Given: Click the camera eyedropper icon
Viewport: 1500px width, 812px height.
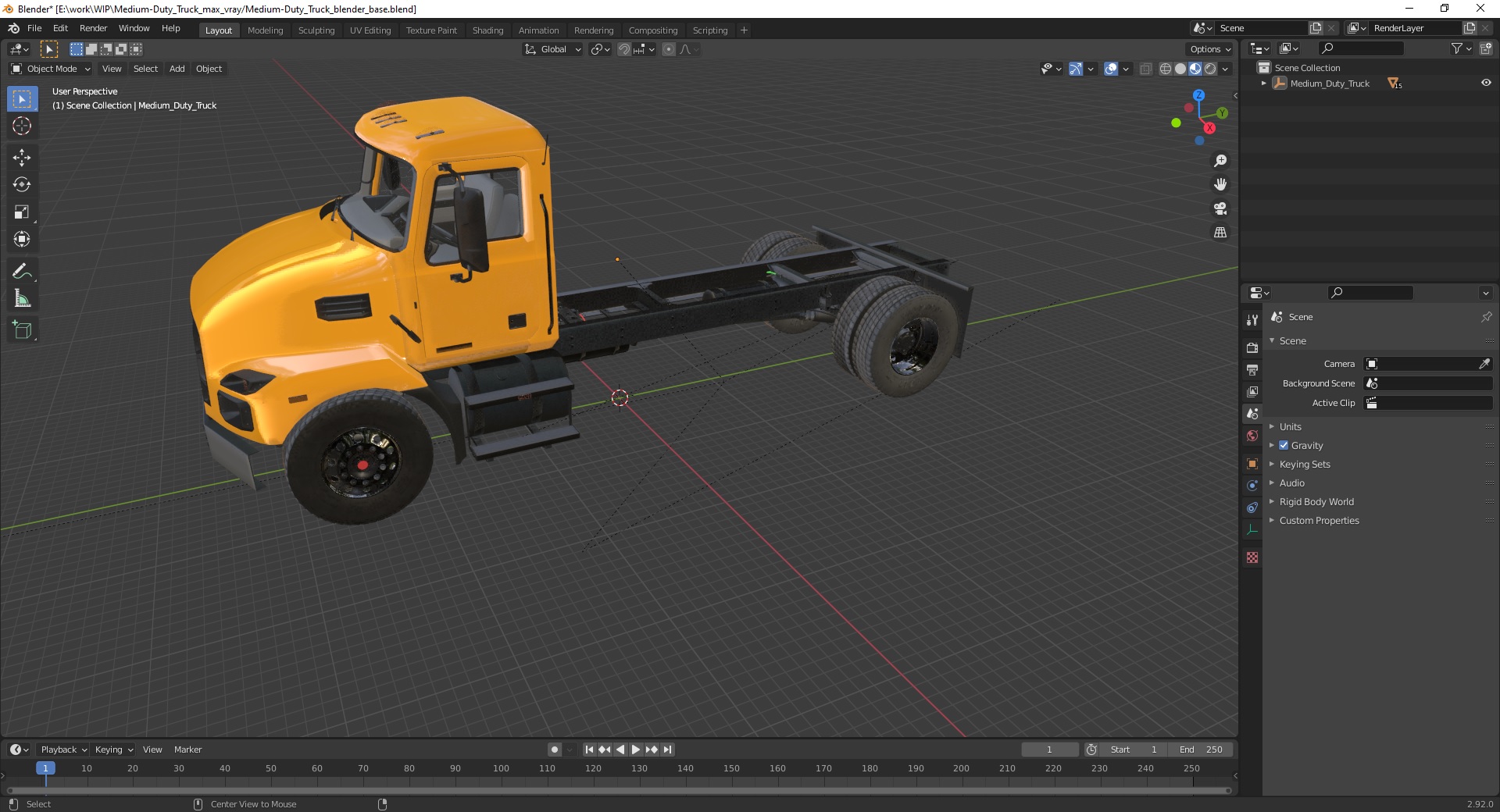Looking at the screenshot, I should (x=1484, y=364).
